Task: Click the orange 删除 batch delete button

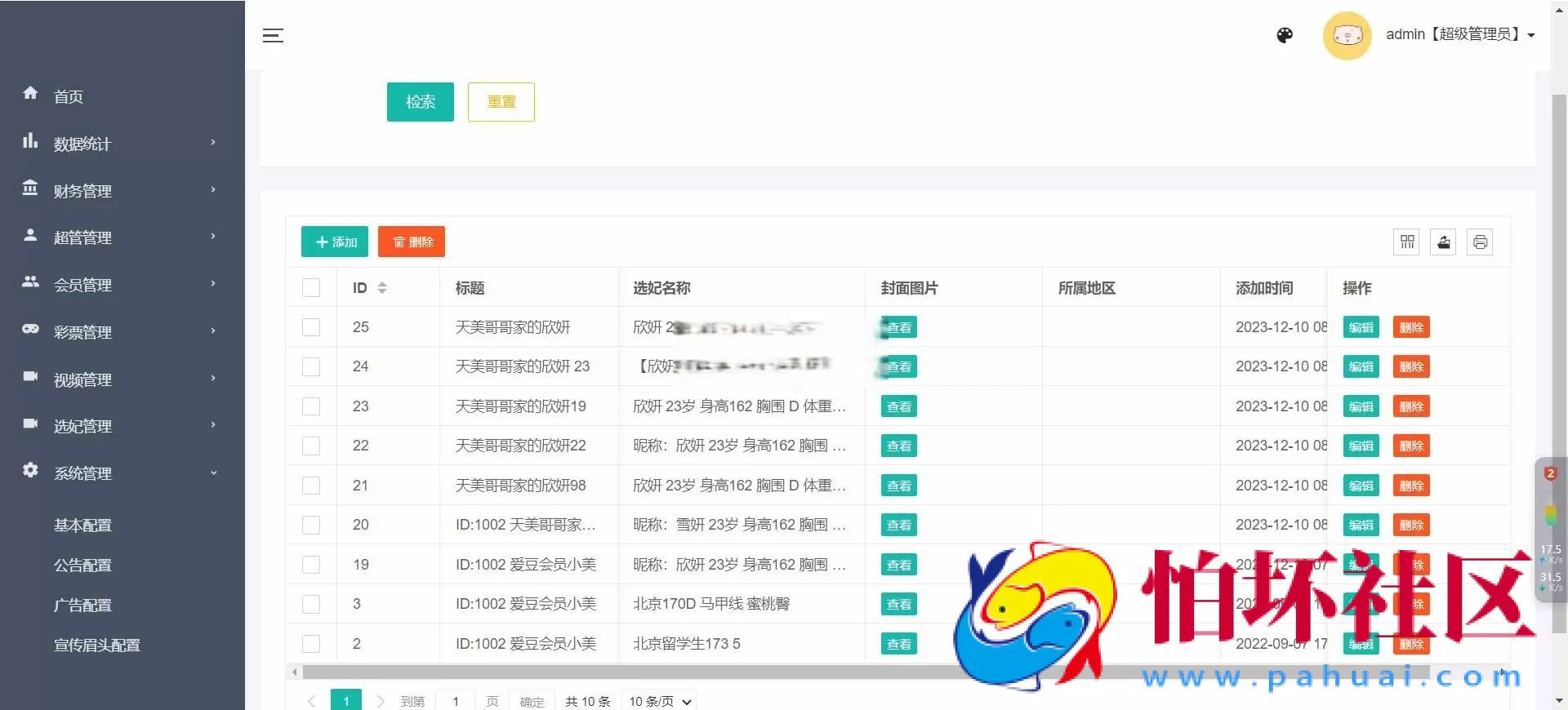Action: (412, 242)
